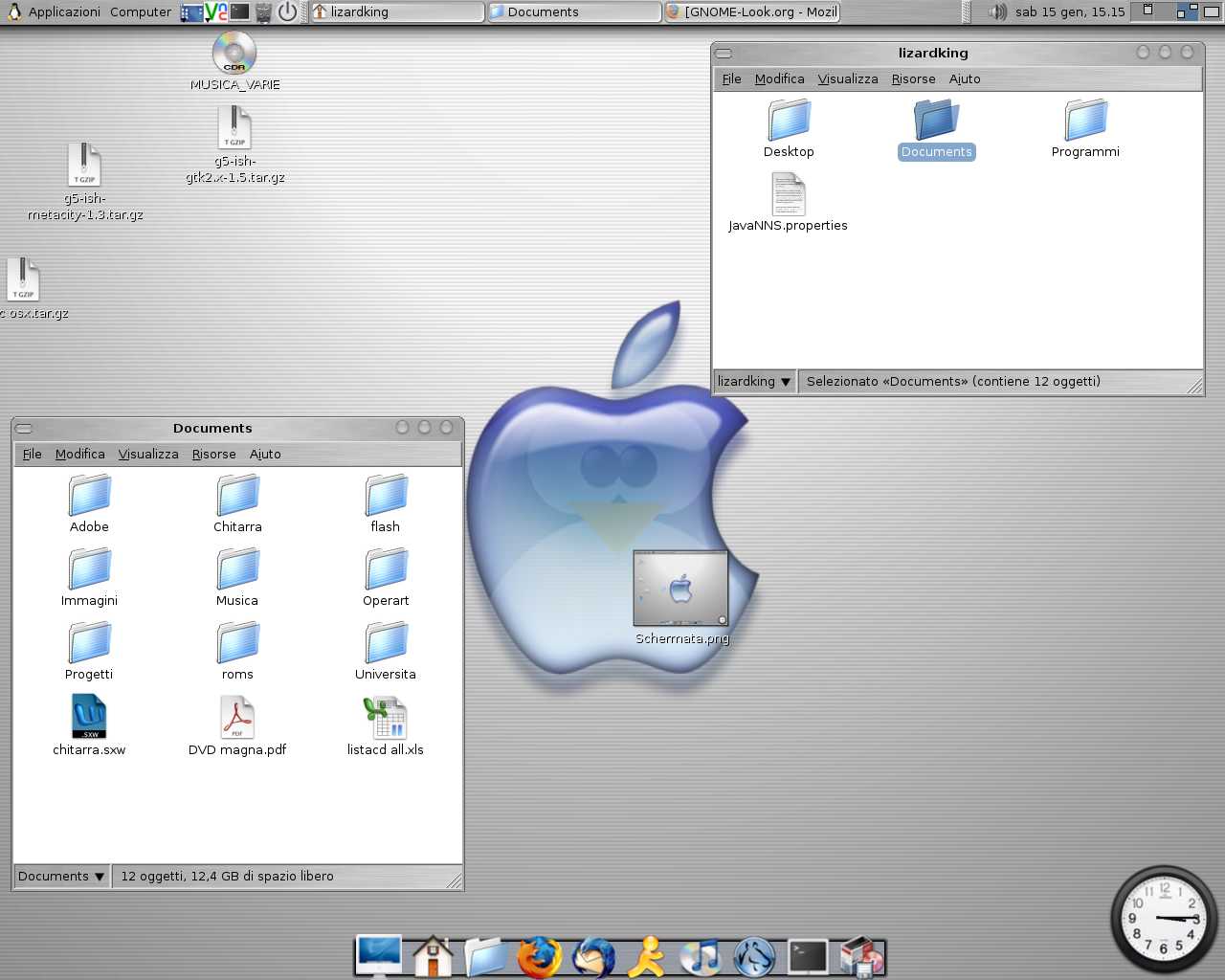Switch to lizardking taskbar window button
The width and height of the screenshot is (1225, 980).
(x=397, y=11)
